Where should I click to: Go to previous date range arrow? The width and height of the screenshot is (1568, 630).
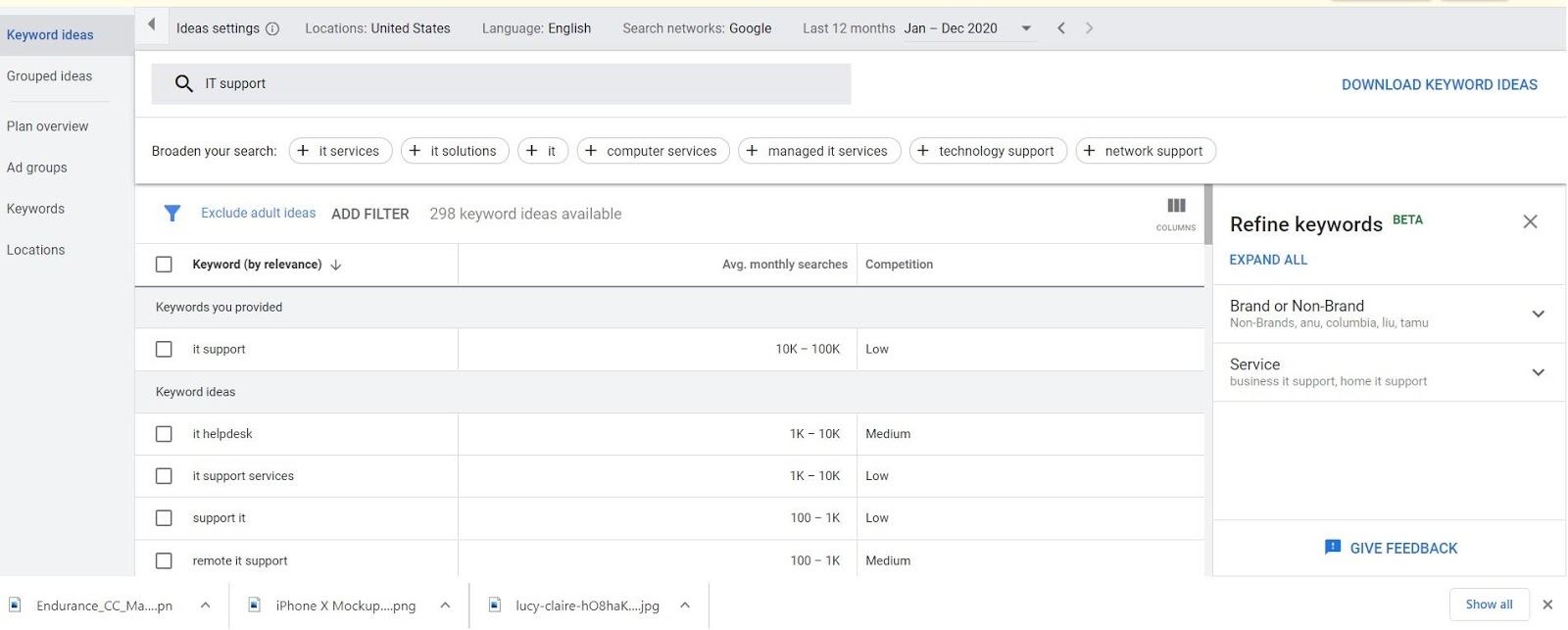1061,28
